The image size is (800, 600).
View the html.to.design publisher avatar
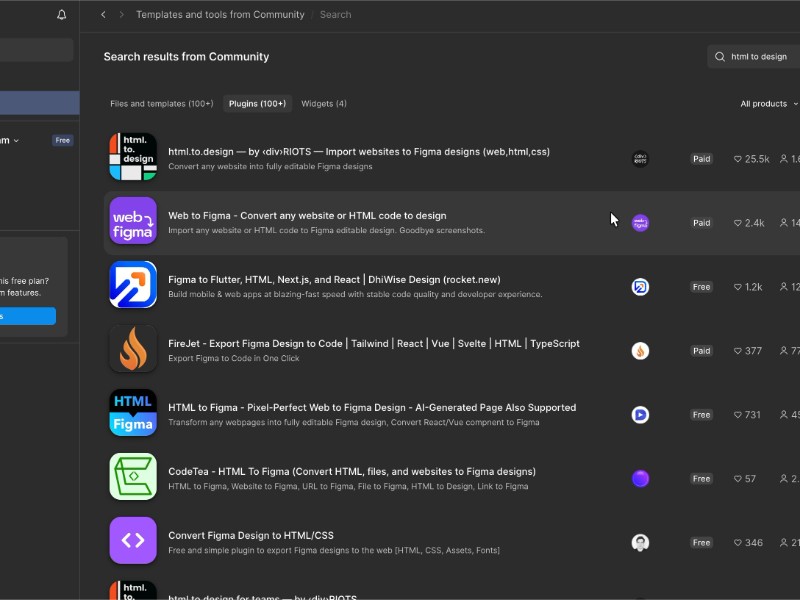[x=640, y=159]
